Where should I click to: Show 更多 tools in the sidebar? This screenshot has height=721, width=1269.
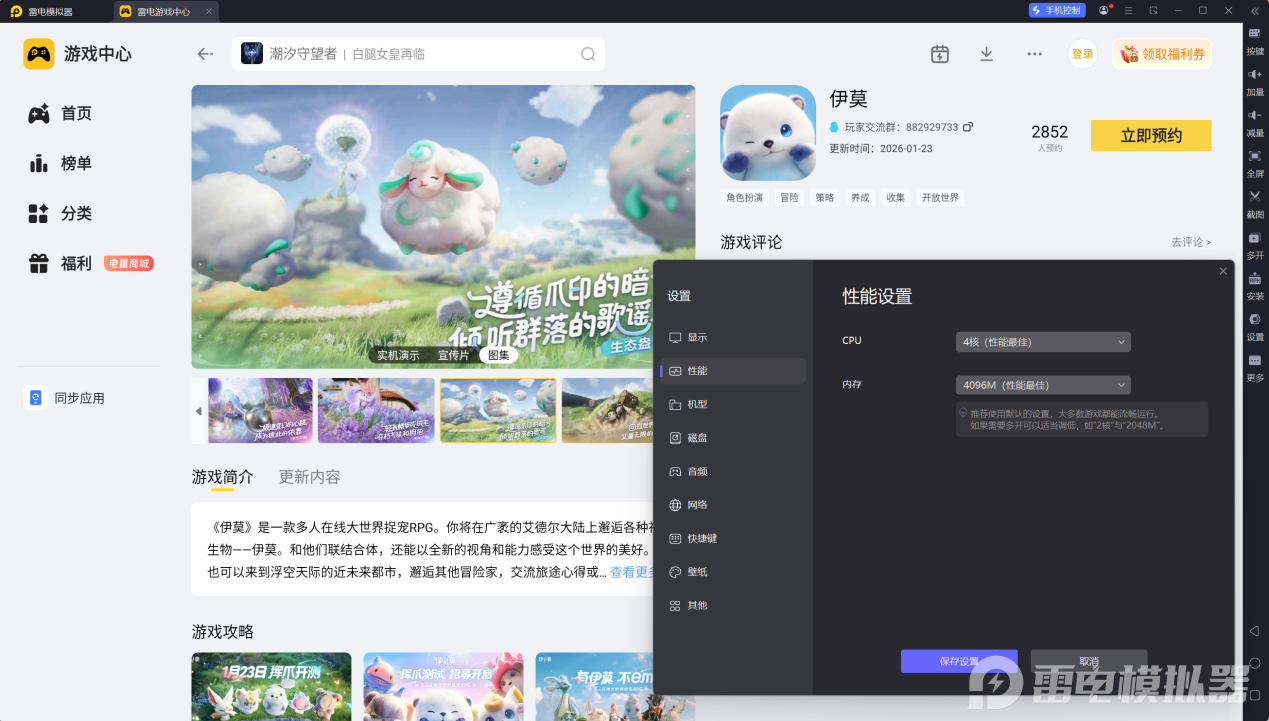1254,367
